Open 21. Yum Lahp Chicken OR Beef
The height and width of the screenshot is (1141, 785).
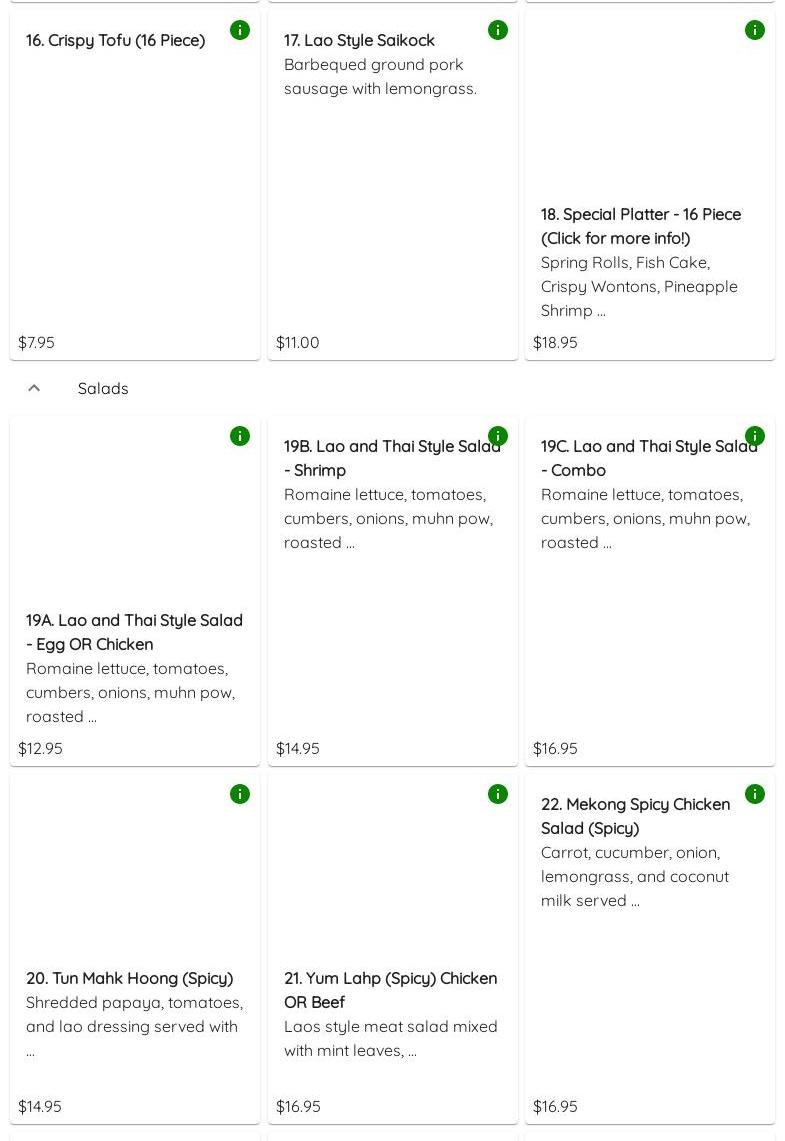pos(390,990)
